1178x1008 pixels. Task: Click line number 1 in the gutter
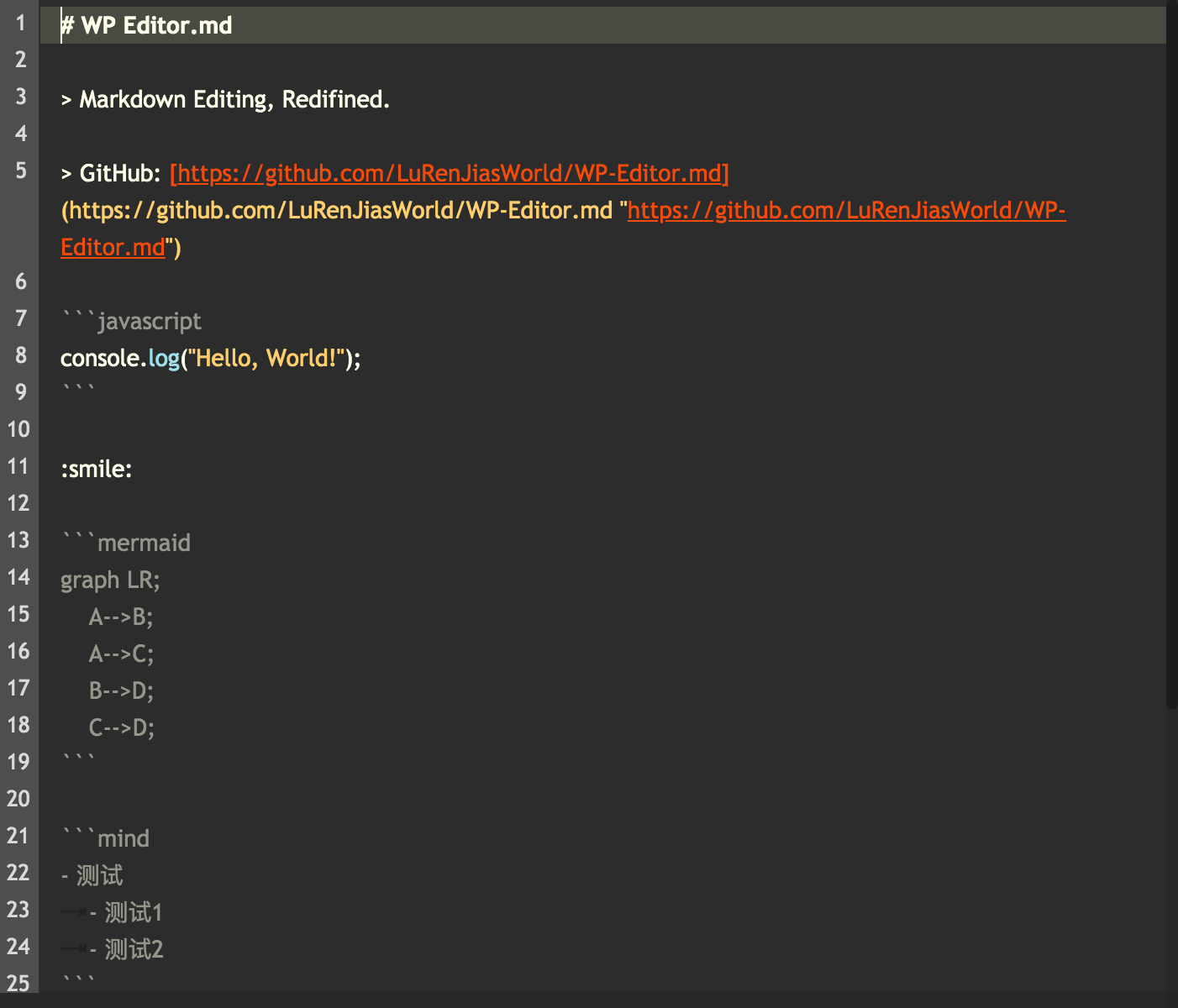click(x=21, y=23)
